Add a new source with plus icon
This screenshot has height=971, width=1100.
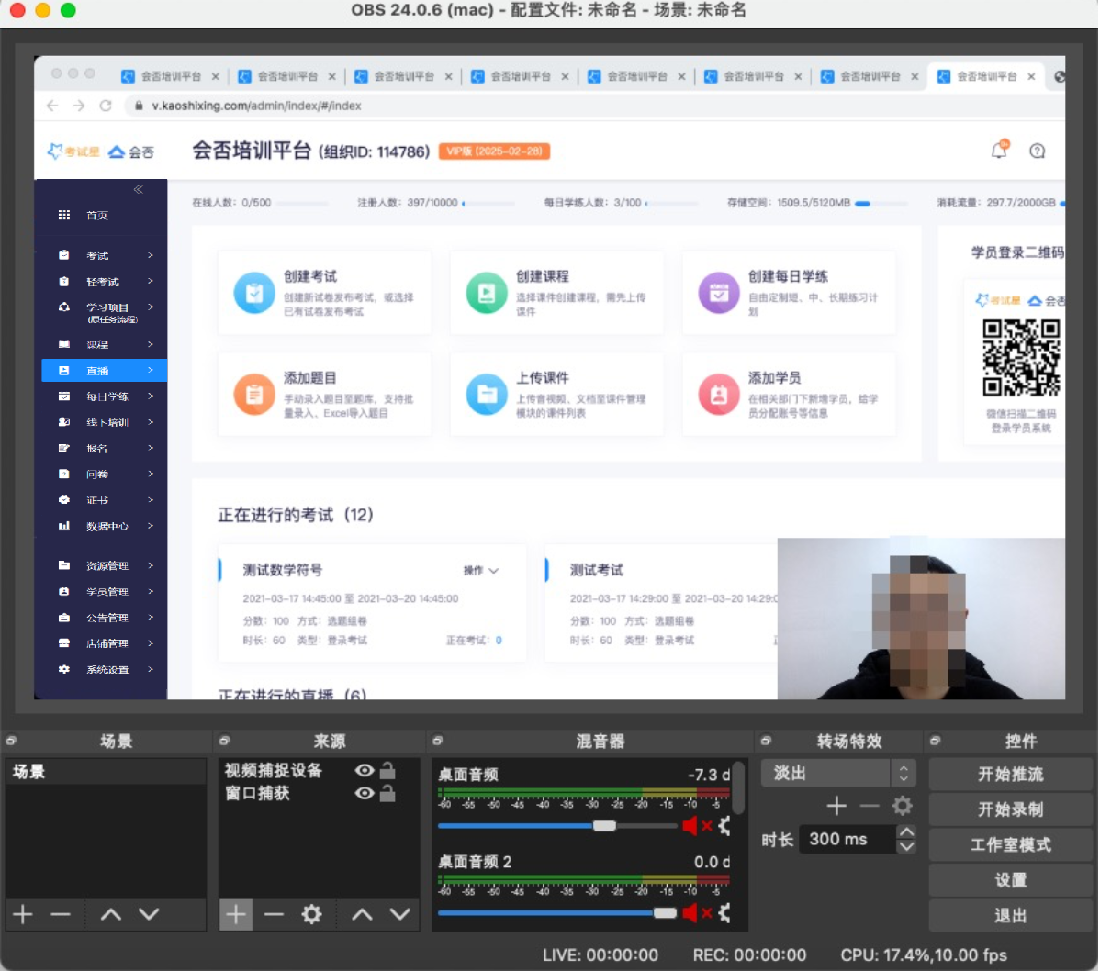click(x=236, y=914)
